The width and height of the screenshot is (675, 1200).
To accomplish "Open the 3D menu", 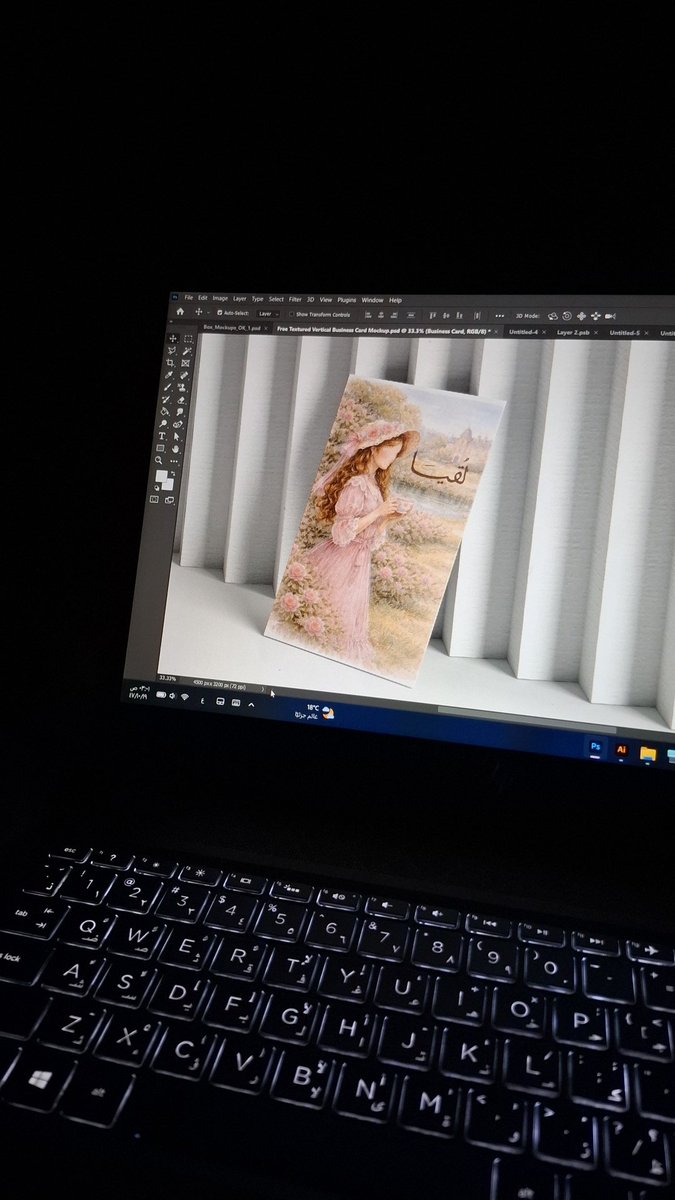I will click(311, 300).
